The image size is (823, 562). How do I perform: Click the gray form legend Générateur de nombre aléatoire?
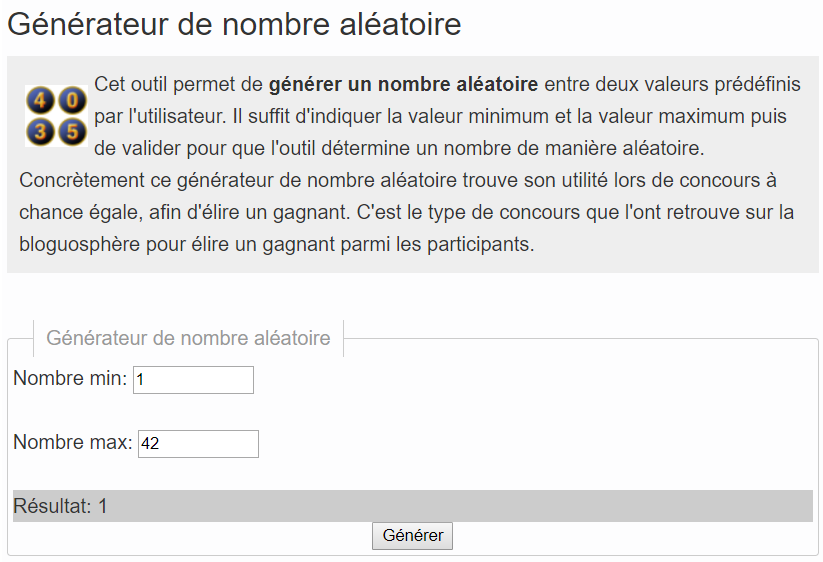click(188, 338)
